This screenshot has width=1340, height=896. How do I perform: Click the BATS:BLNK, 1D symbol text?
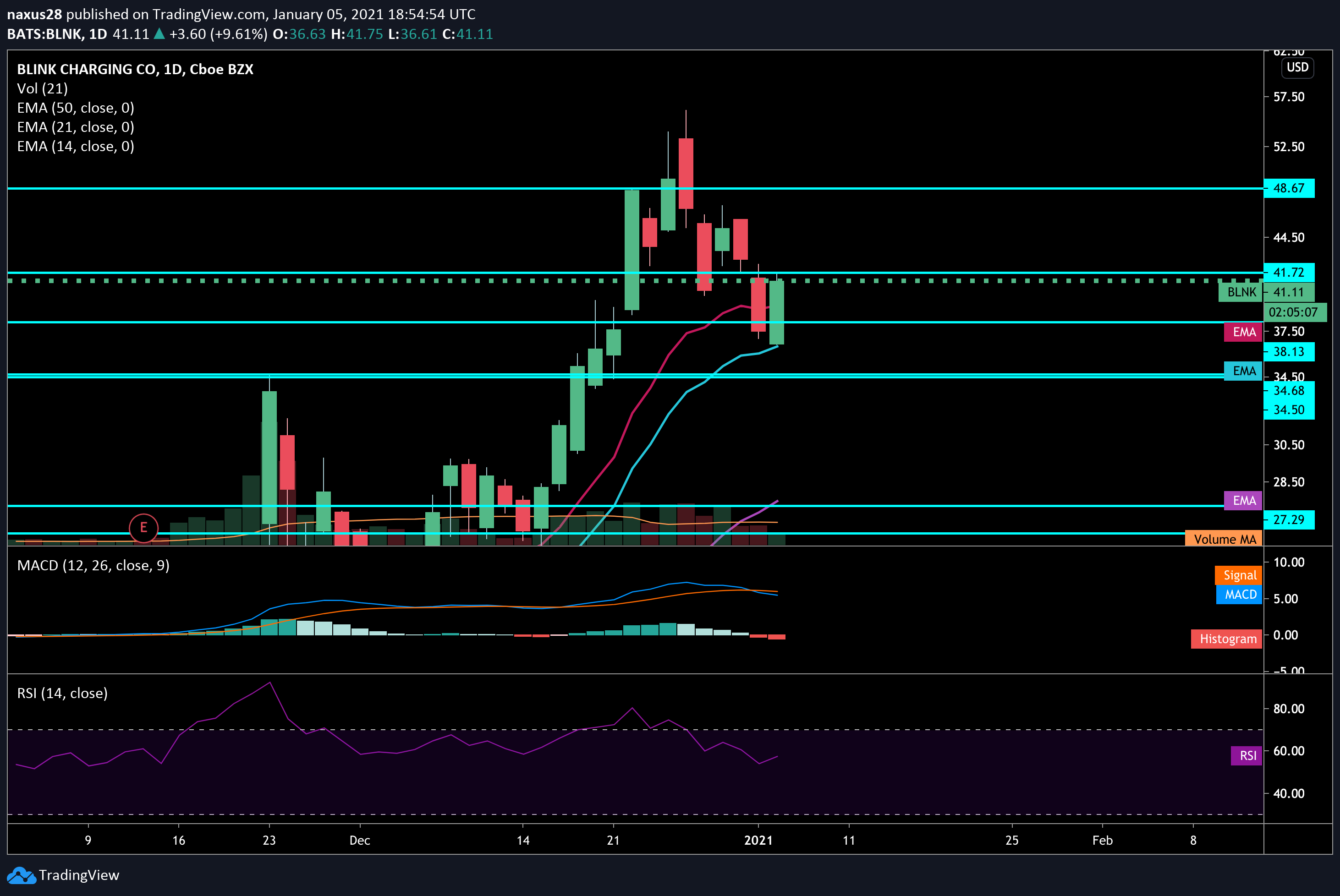pos(56,34)
